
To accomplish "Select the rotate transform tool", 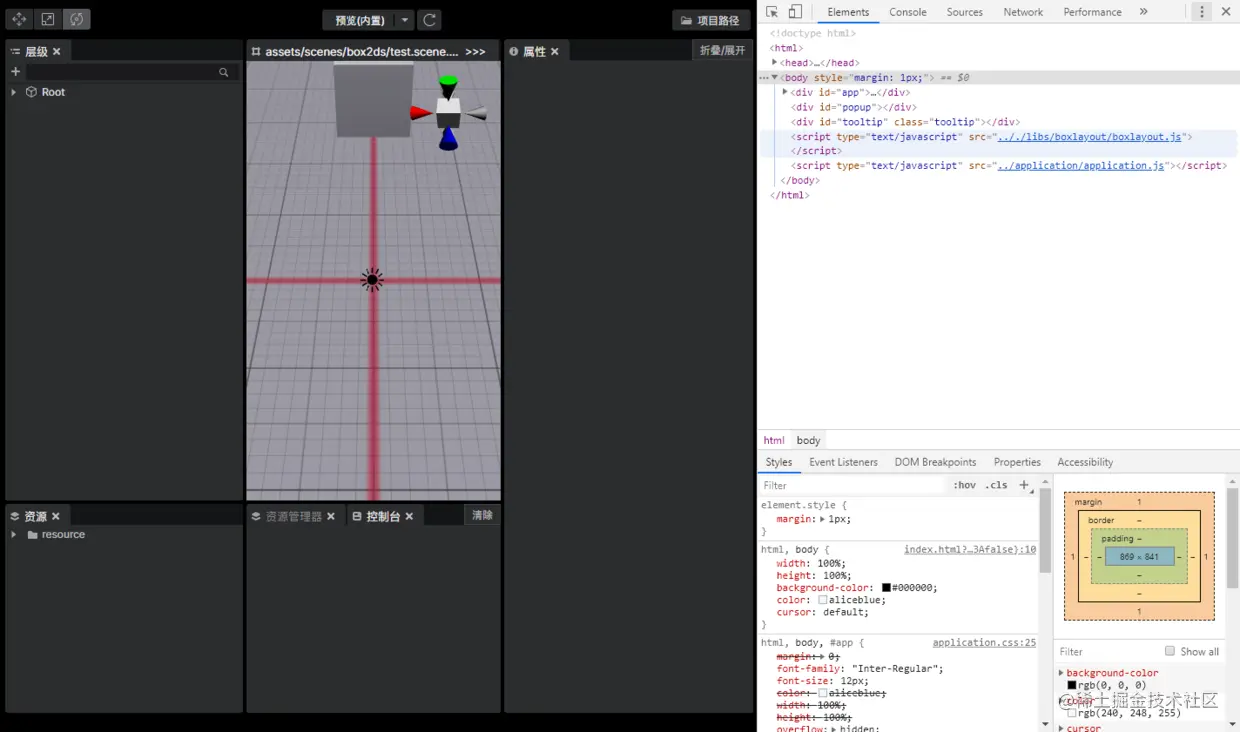I will point(77,20).
